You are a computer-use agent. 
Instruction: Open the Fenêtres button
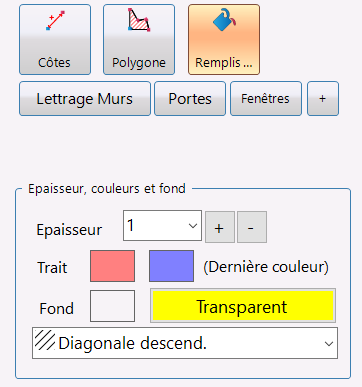coord(266,99)
